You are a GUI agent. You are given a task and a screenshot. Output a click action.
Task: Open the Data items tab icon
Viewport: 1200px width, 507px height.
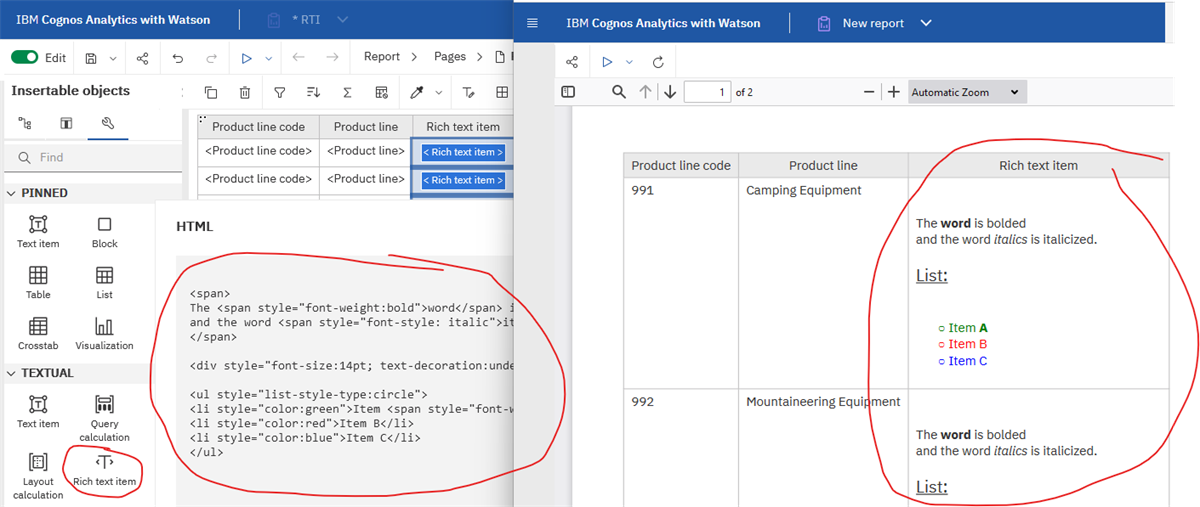66,123
